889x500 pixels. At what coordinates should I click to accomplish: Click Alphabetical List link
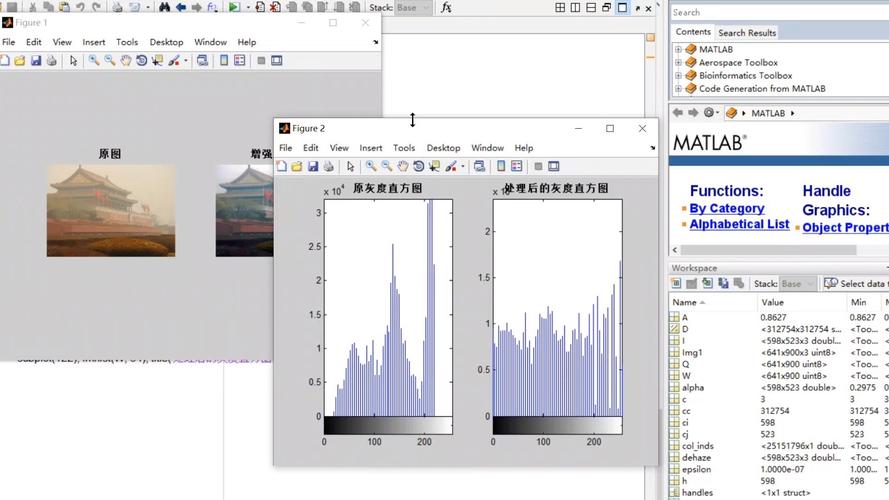(739, 224)
